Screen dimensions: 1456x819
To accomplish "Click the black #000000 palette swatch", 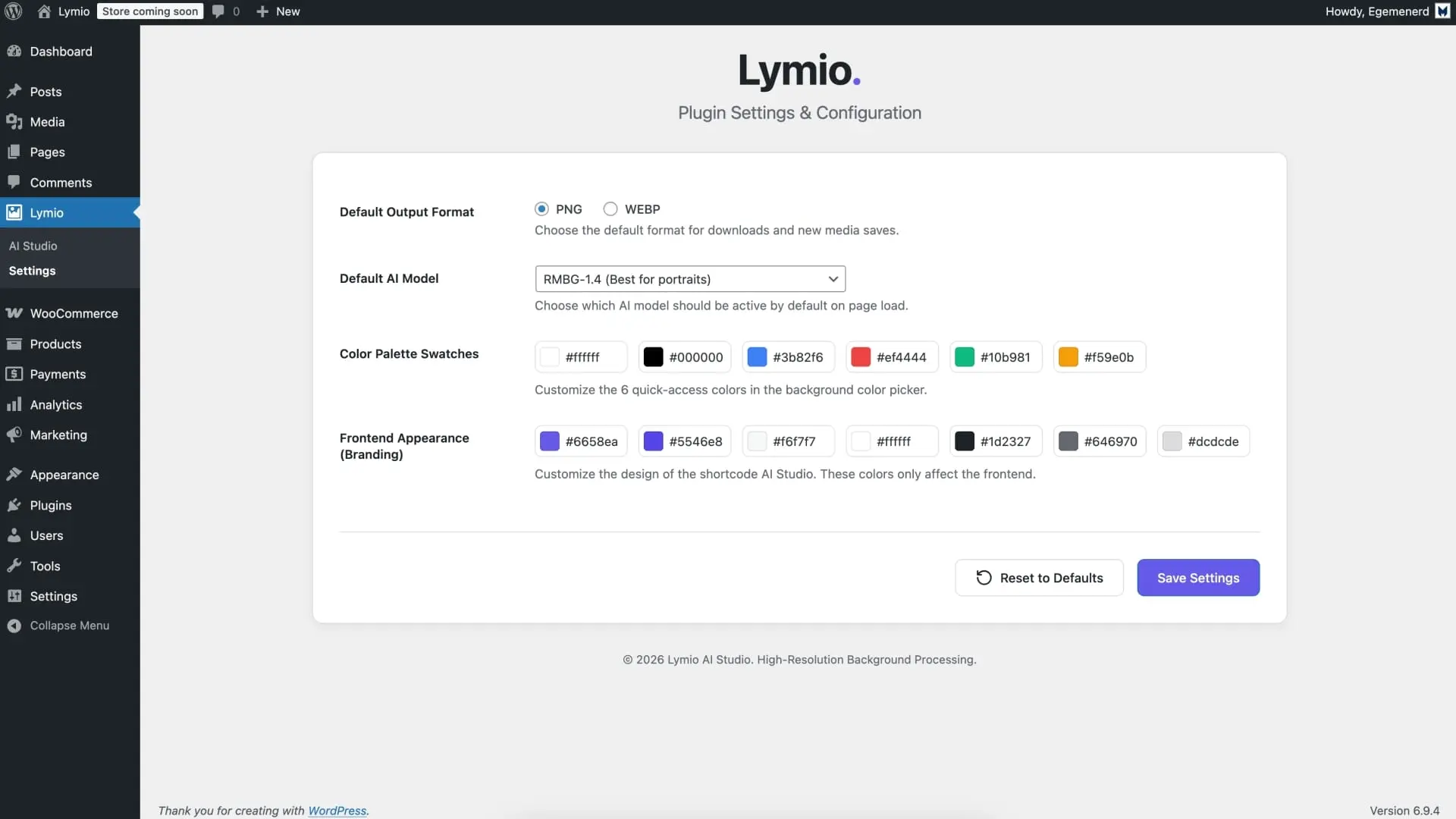I will coord(653,357).
